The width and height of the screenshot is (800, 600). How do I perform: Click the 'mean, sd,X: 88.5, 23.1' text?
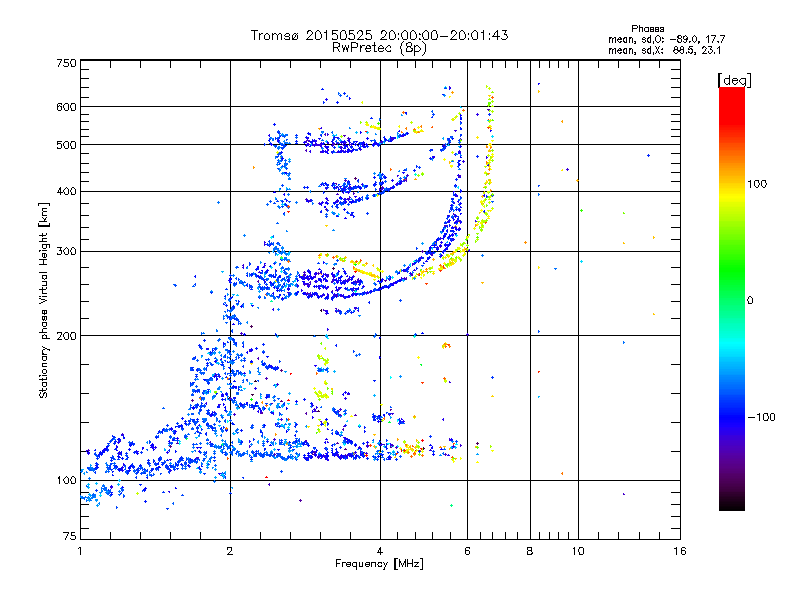point(664,51)
